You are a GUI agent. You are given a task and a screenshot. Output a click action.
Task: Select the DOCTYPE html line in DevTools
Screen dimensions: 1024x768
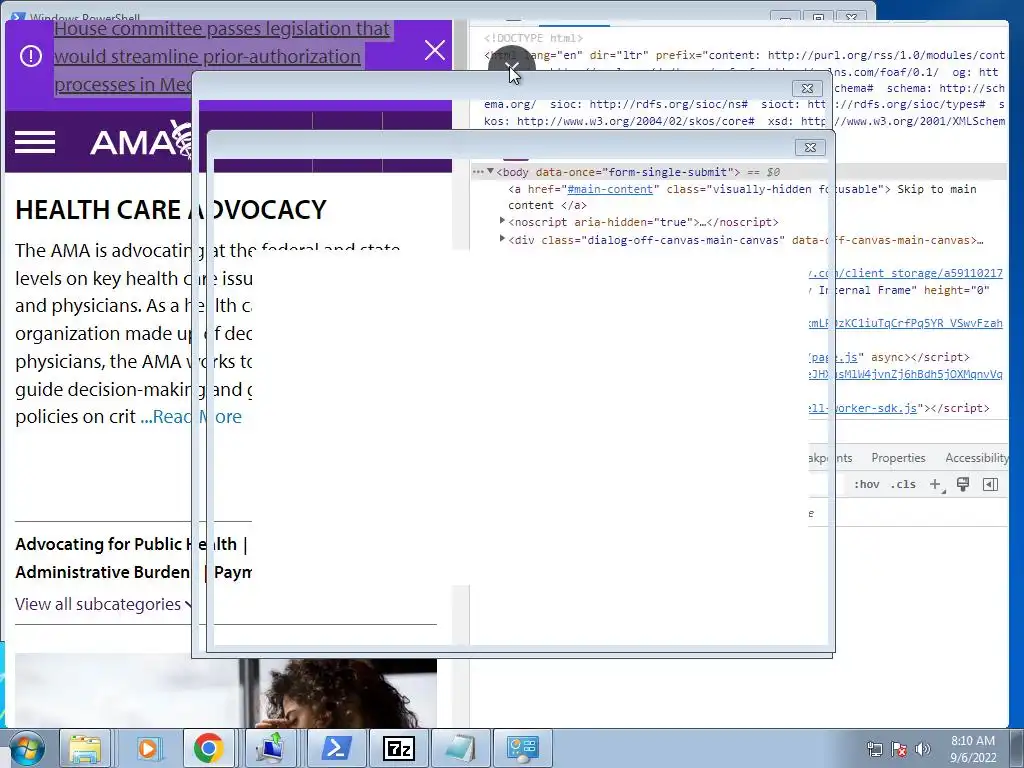tap(534, 38)
